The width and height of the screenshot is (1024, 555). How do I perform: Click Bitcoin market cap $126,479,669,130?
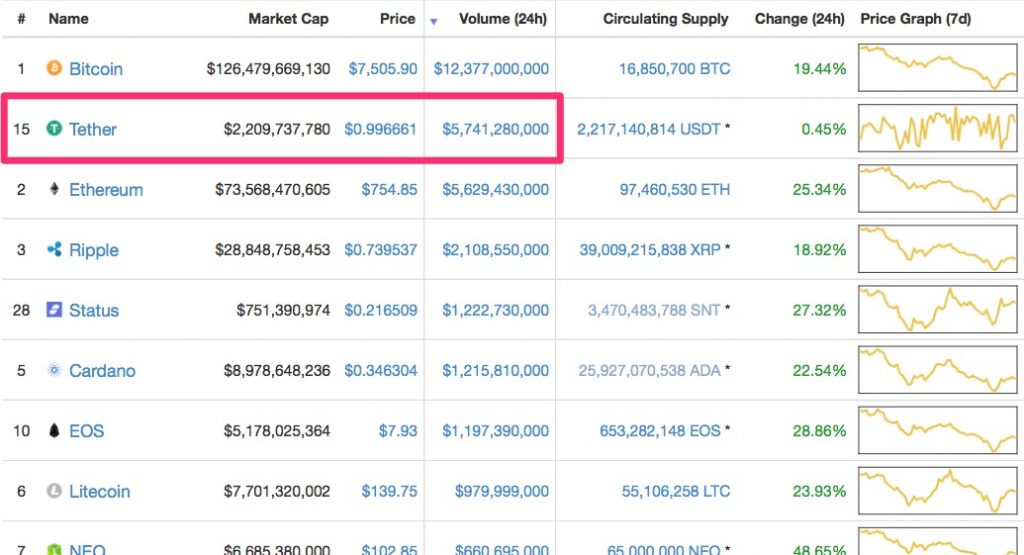tap(268, 69)
